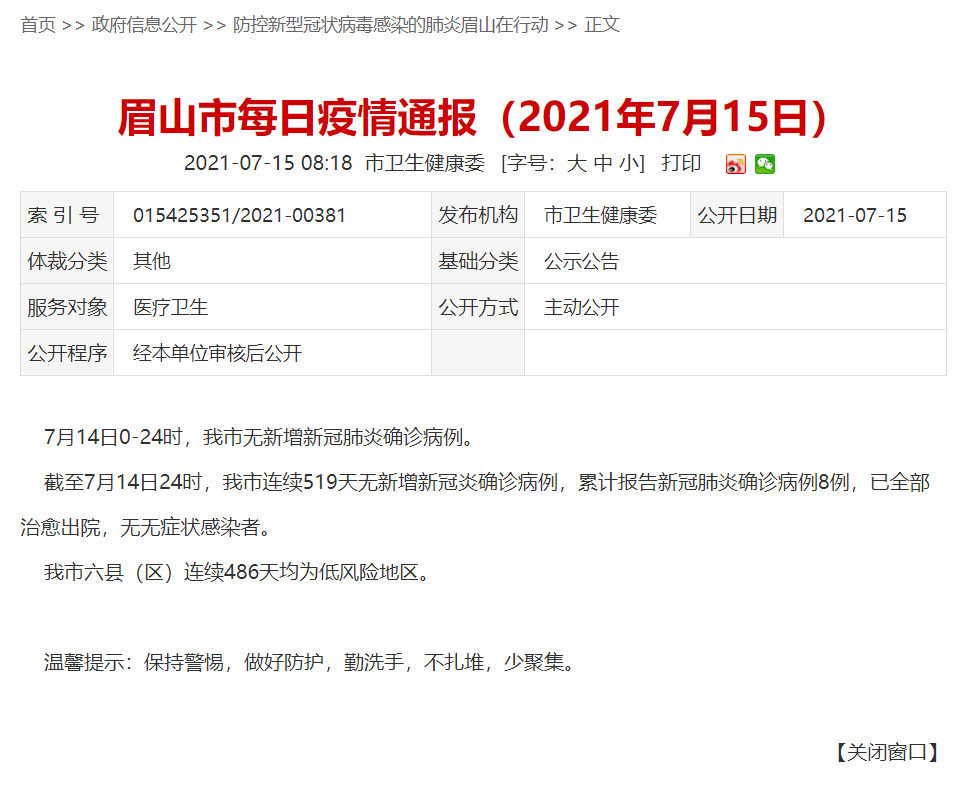Click 关闭窗口 to close page
The height and width of the screenshot is (786, 968).
pyautogui.click(x=887, y=752)
